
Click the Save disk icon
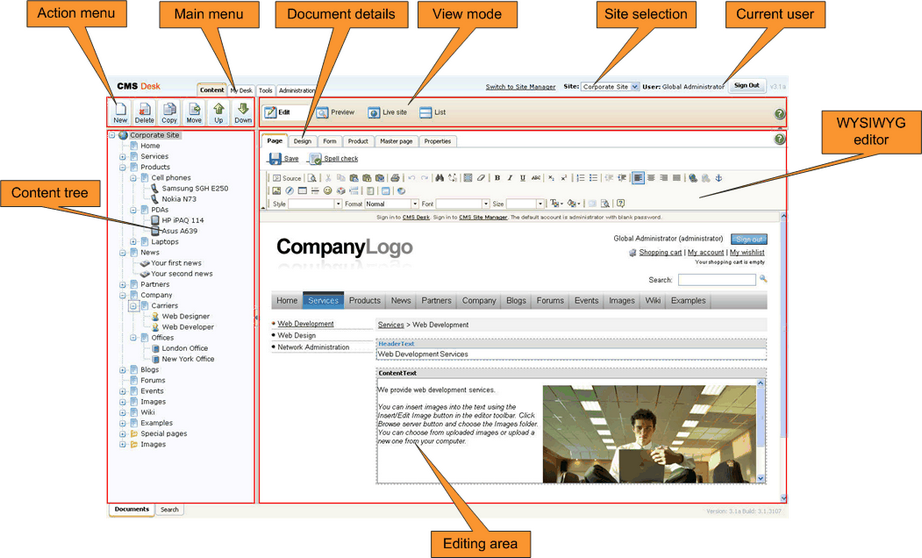coord(275,159)
